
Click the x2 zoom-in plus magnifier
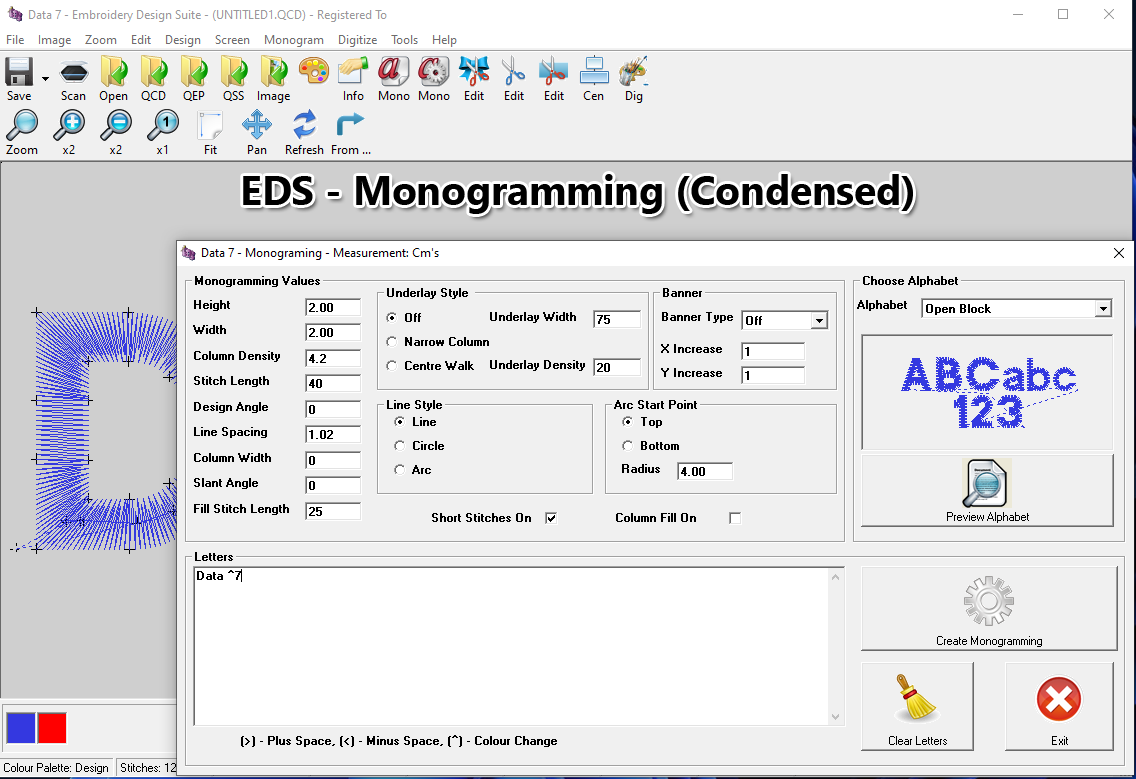tap(69, 126)
